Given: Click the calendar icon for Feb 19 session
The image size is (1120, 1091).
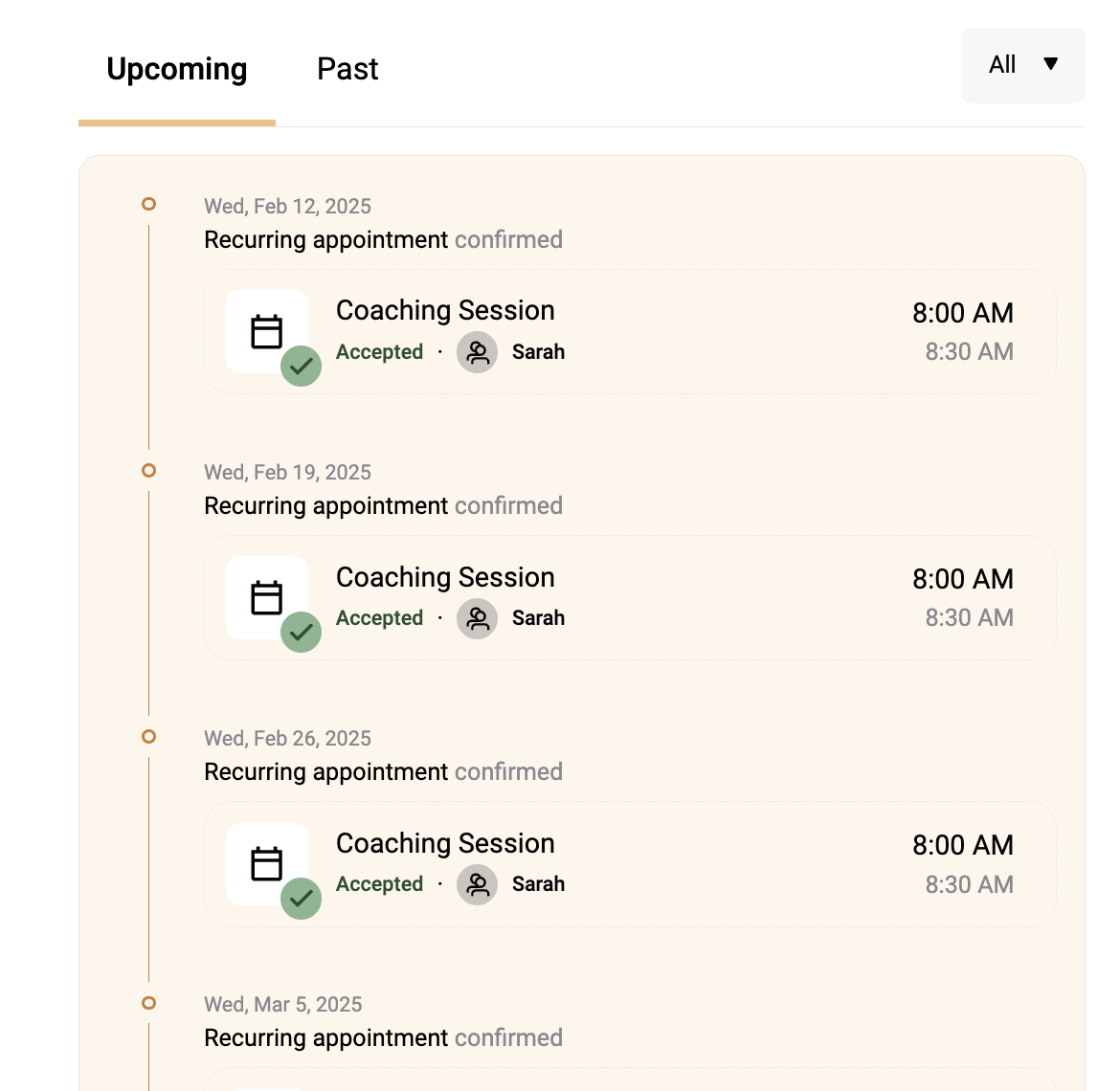Looking at the screenshot, I should (266, 597).
